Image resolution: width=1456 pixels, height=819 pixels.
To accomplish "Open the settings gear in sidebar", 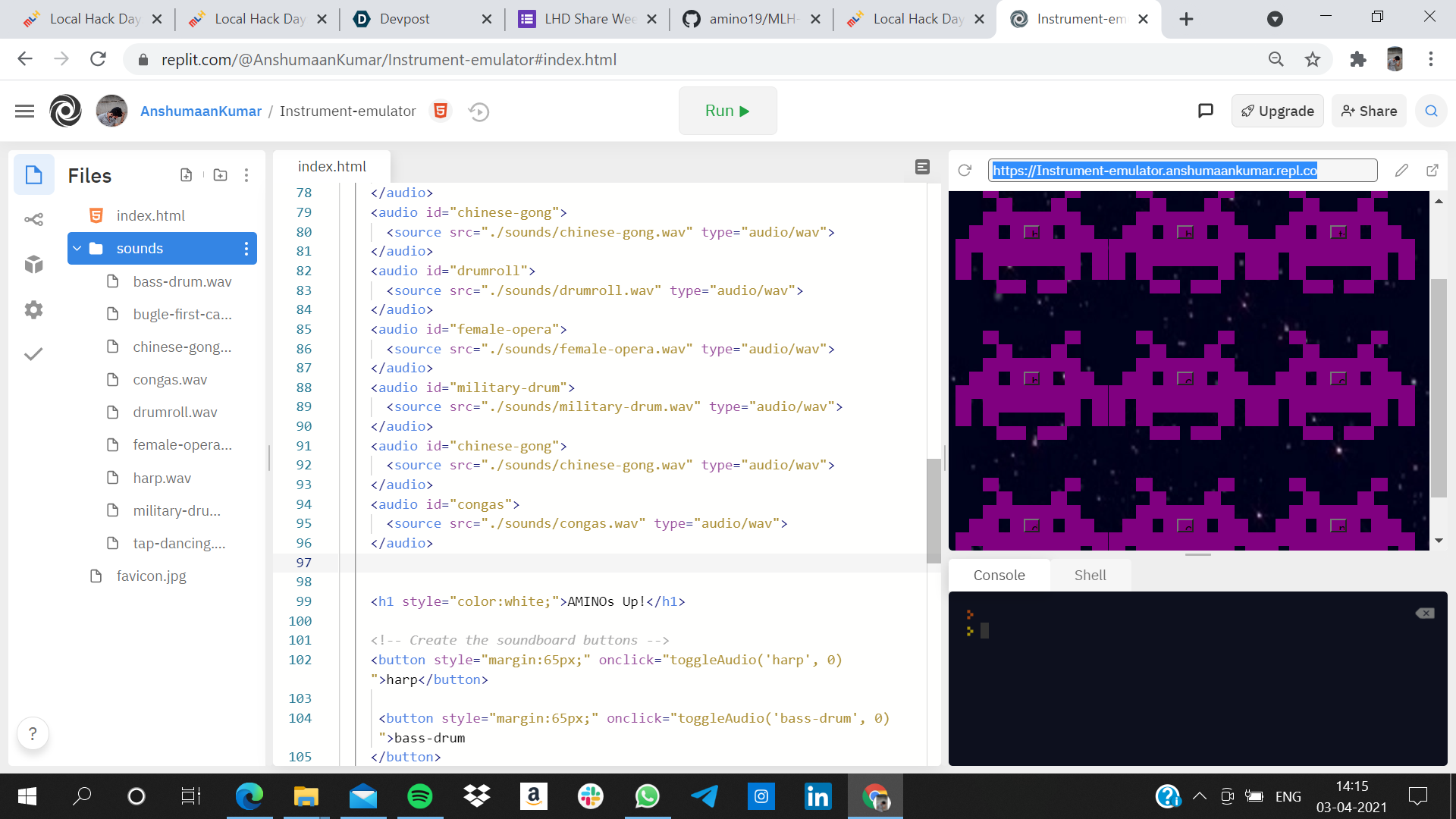I will pos(33,309).
